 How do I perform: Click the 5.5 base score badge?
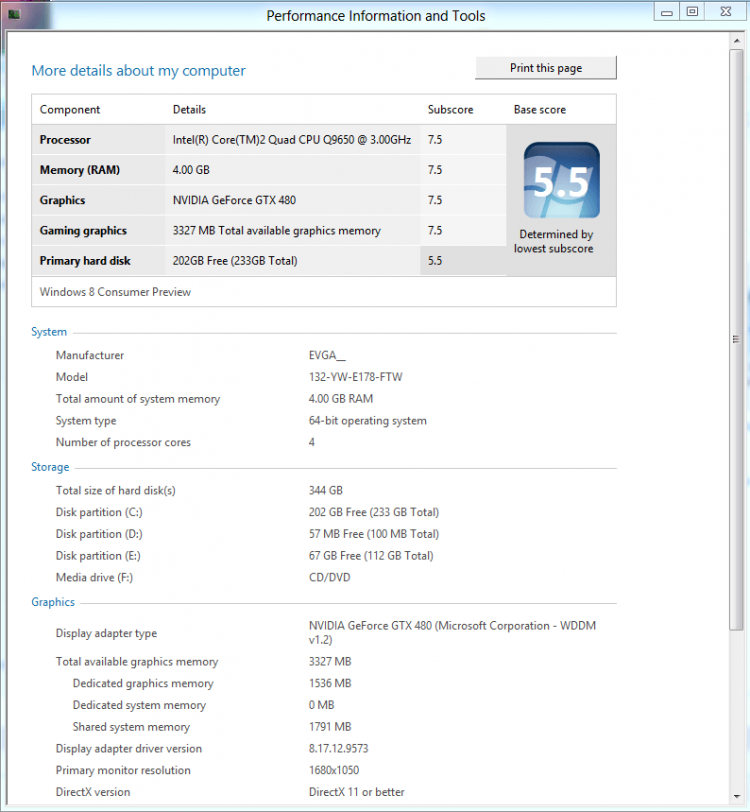pos(562,180)
